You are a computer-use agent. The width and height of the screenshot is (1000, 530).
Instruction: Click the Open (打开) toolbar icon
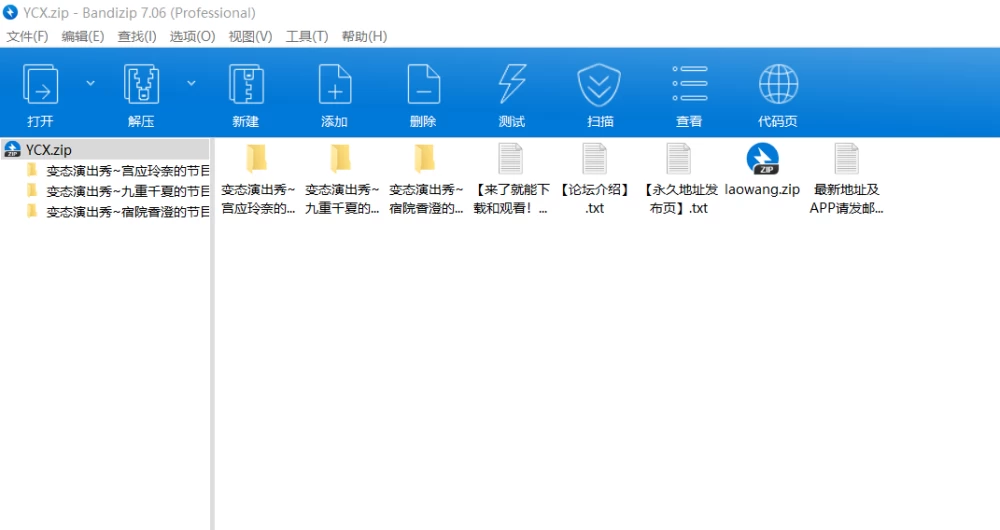[x=41, y=84]
